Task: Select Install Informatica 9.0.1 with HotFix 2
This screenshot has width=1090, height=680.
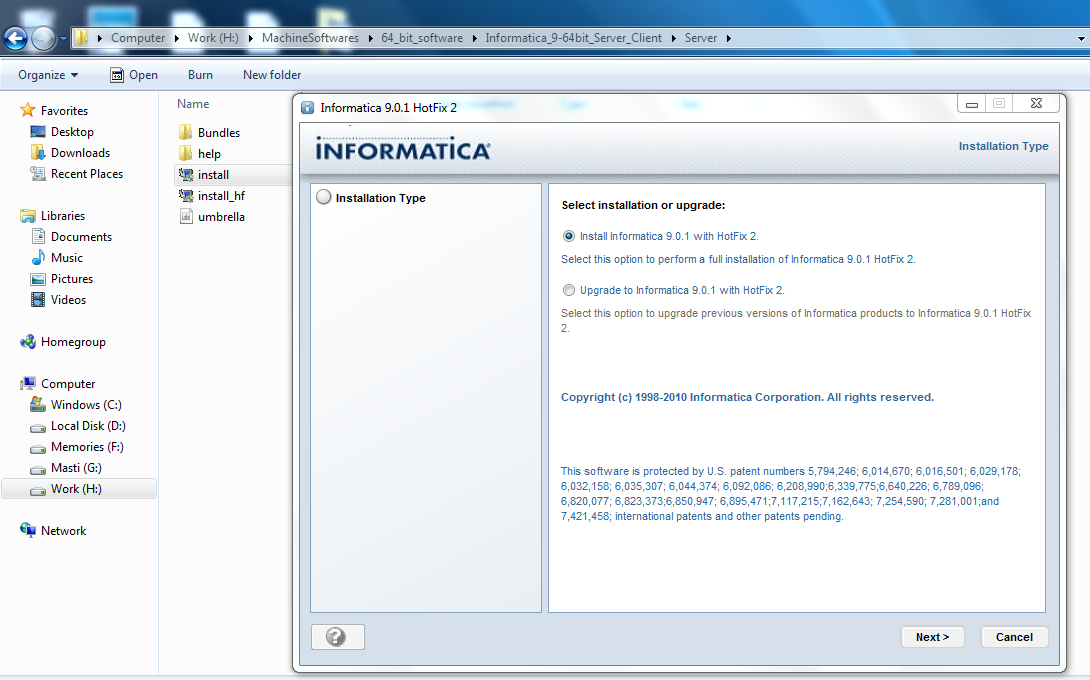Action: point(569,236)
